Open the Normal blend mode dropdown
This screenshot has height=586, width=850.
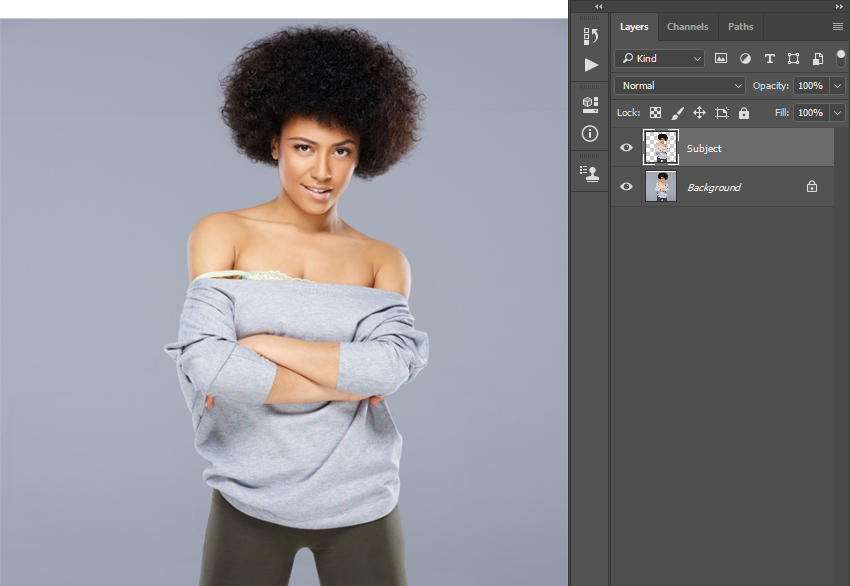click(x=680, y=86)
